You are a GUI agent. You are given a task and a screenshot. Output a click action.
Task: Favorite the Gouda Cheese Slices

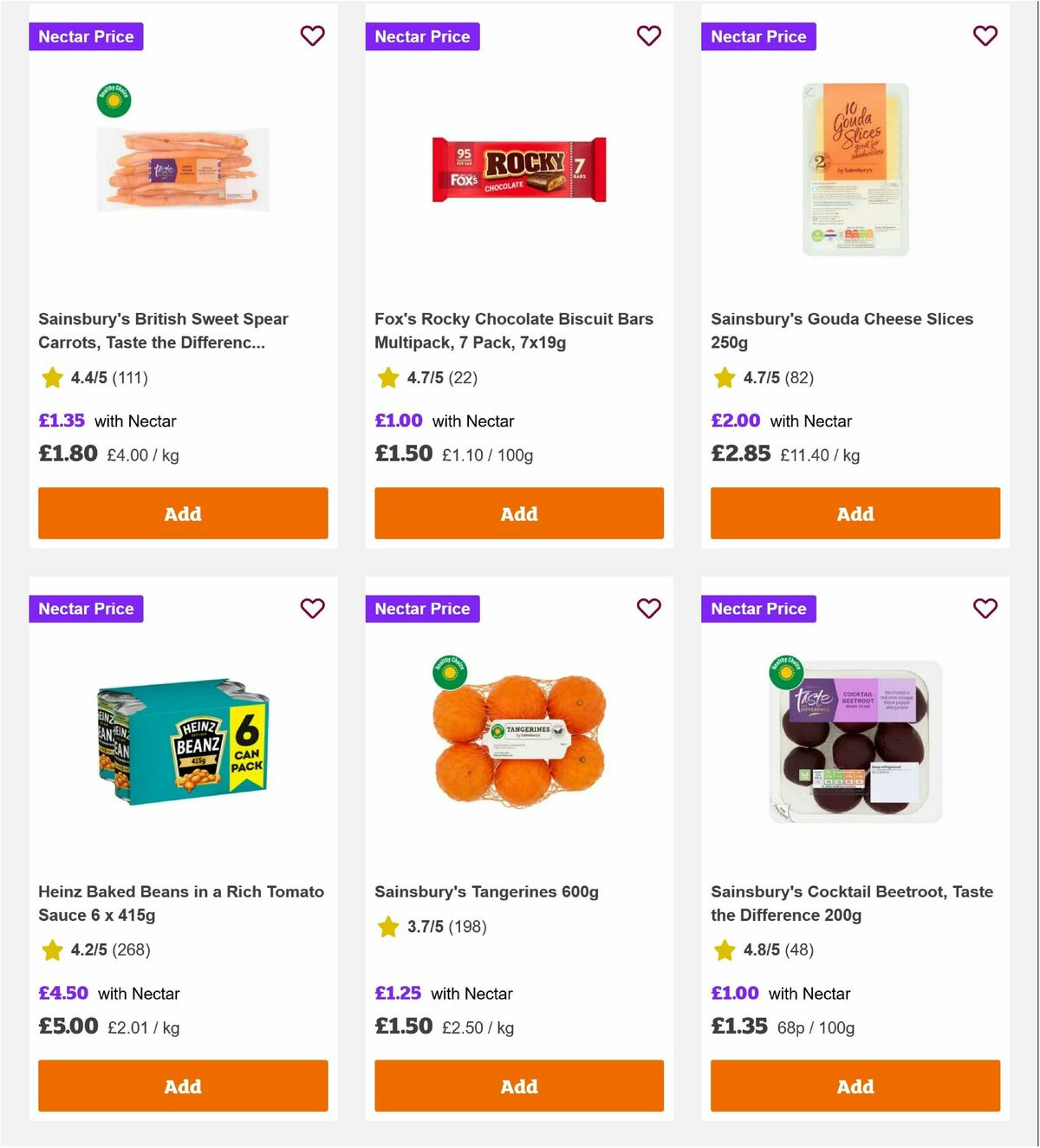point(985,36)
